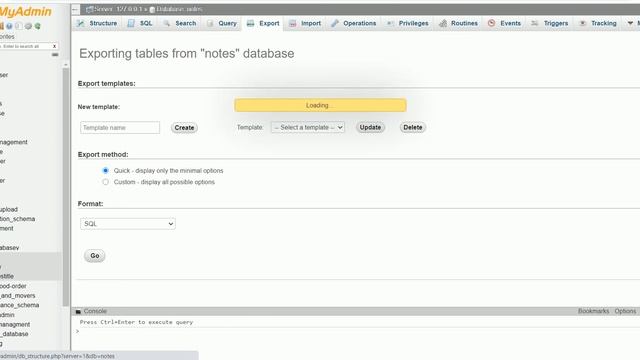Click the Privileges tab icon
Screen dimensions: 640x360
point(390,23)
